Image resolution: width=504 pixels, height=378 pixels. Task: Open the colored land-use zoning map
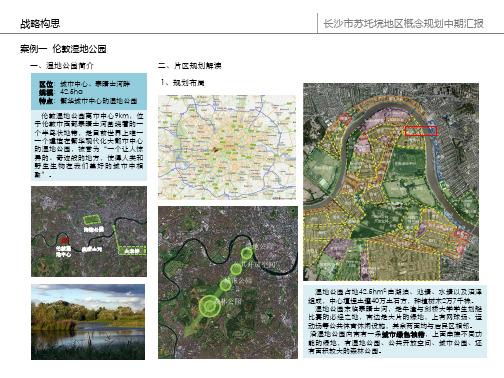(x=391, y=182)
